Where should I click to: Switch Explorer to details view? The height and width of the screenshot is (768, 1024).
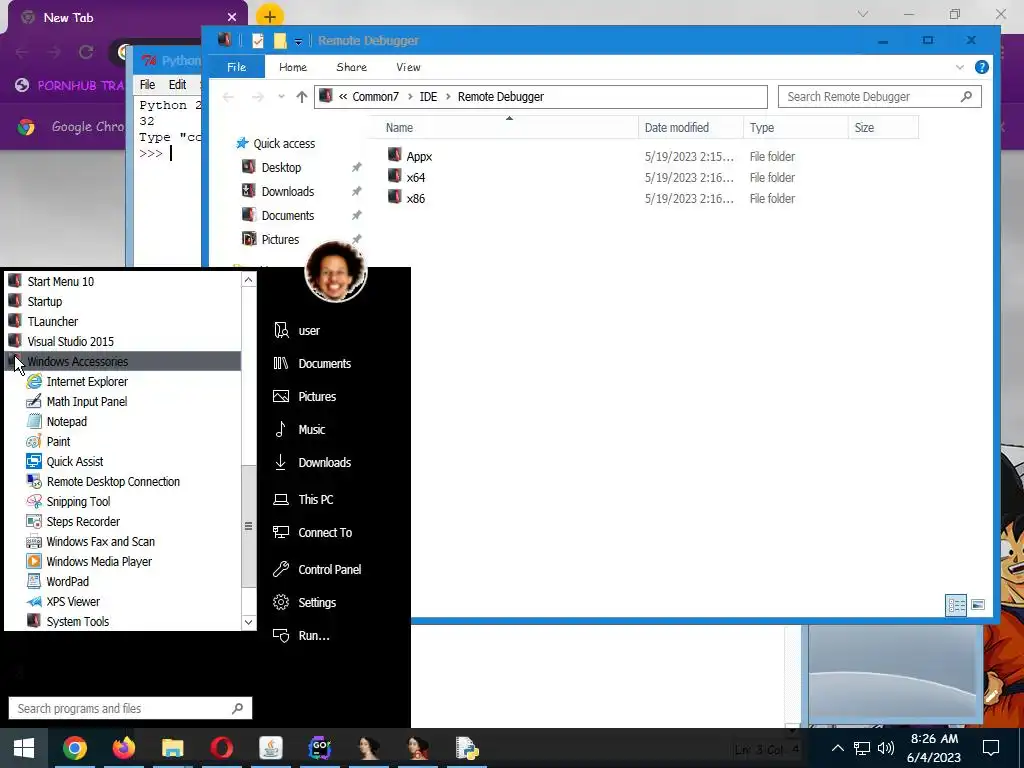coord(956,605)
